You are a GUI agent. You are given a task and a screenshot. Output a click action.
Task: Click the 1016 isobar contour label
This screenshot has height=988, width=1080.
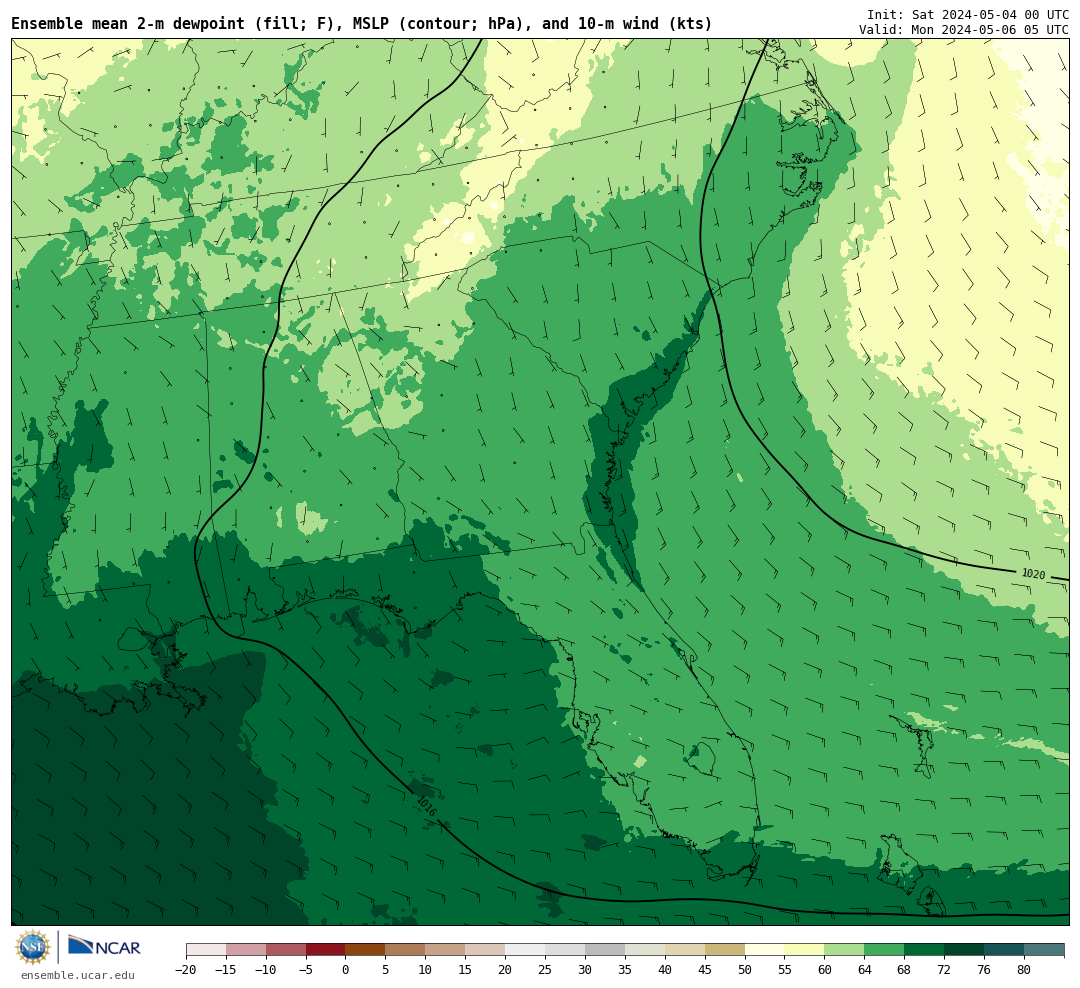(427, 807)
